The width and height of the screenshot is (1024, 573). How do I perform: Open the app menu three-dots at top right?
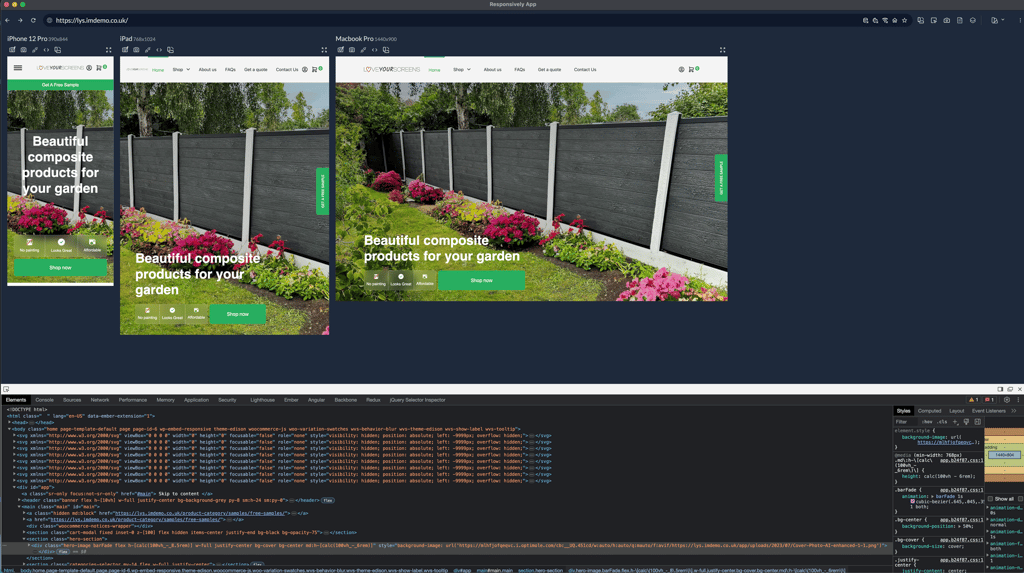(1020, 20)
